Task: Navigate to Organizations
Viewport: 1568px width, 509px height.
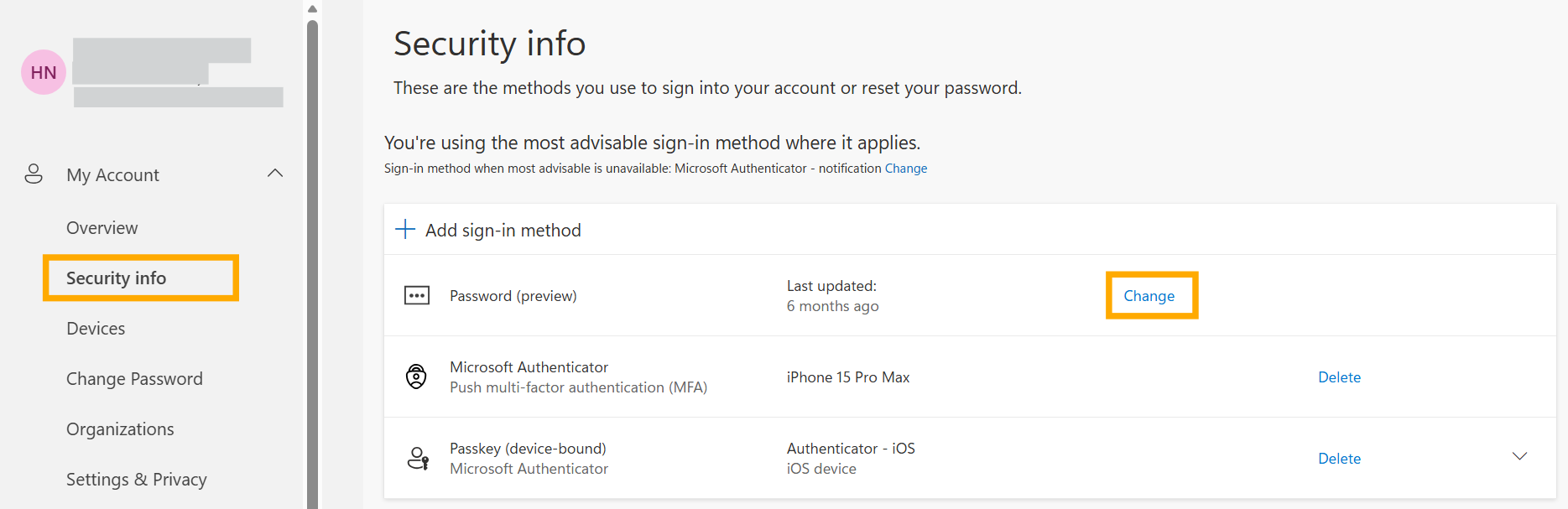Action: point(120,429)
